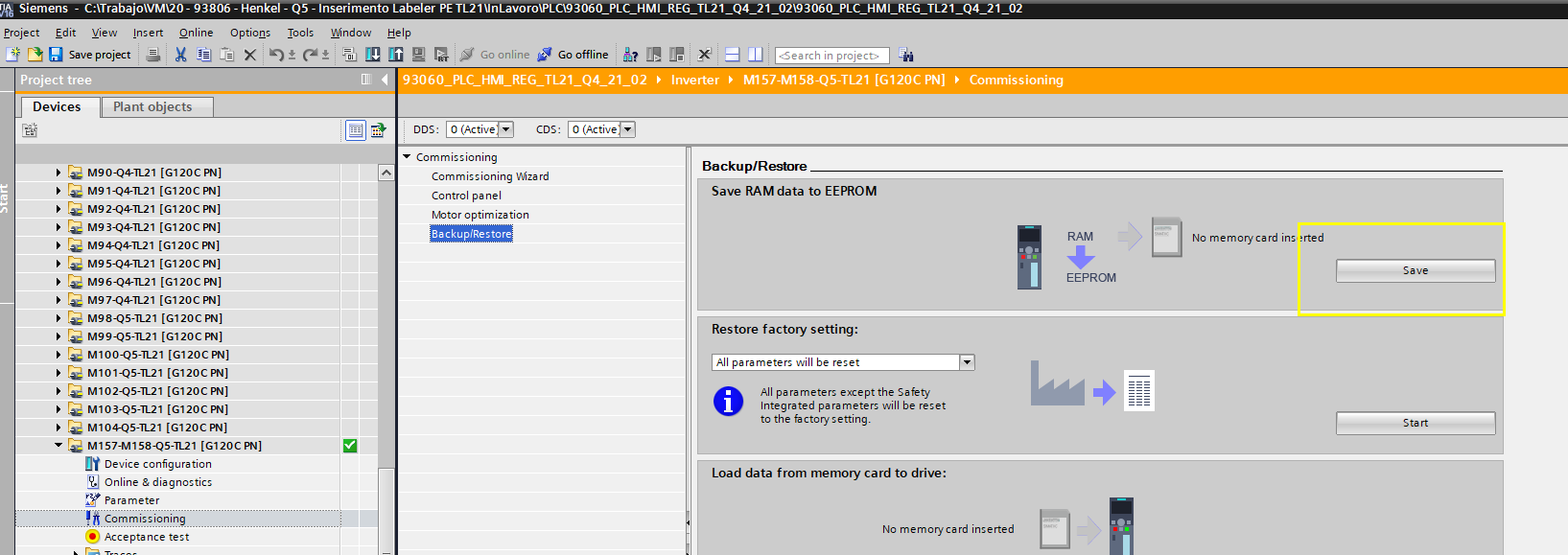
Task: Expand the M104-Q5-TL21 drive node
Action: 58,428
